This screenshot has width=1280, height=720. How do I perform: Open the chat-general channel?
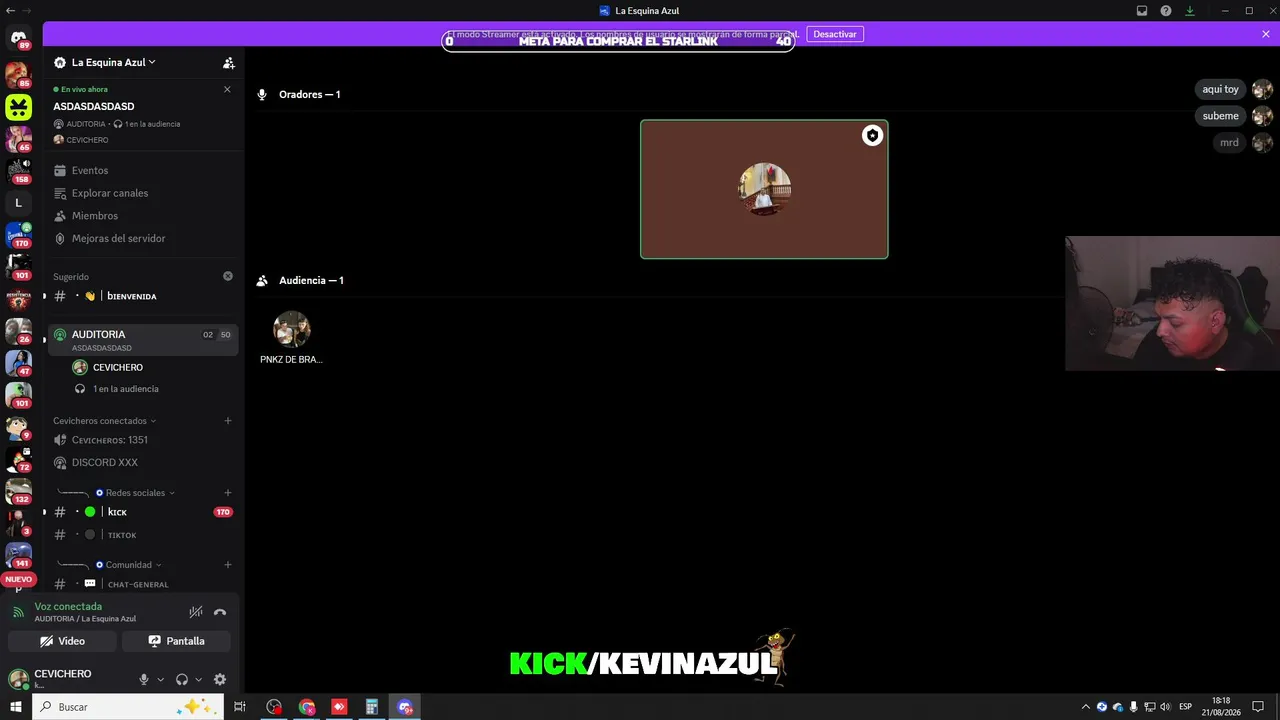pyautogui.click(x=143, y=584)
